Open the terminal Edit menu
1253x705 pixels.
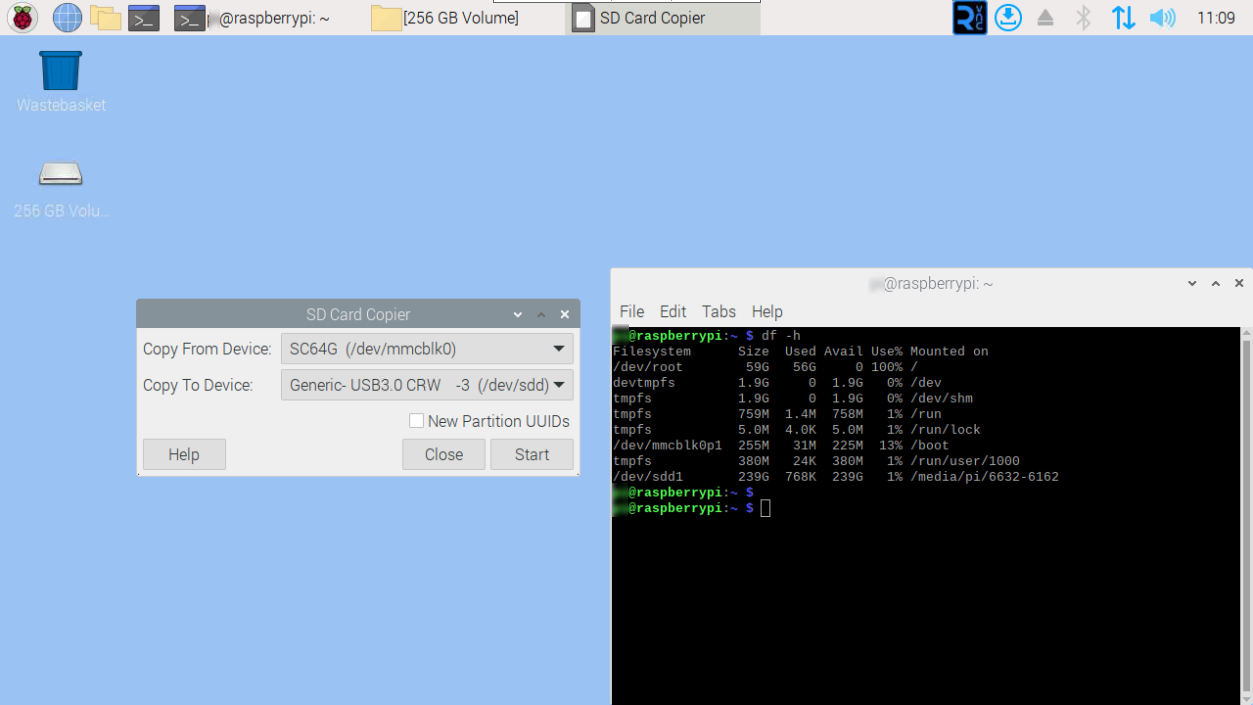(x=672, y=311)
